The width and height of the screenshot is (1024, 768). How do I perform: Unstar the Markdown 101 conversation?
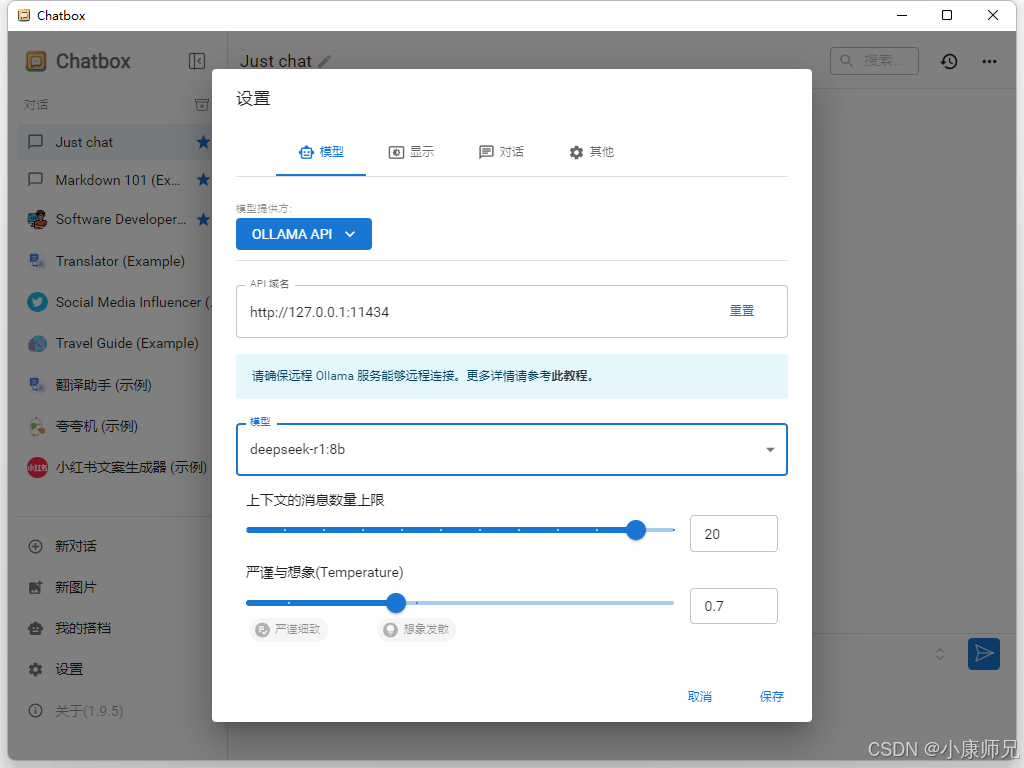pyautogui.click(x=203, y=180)
